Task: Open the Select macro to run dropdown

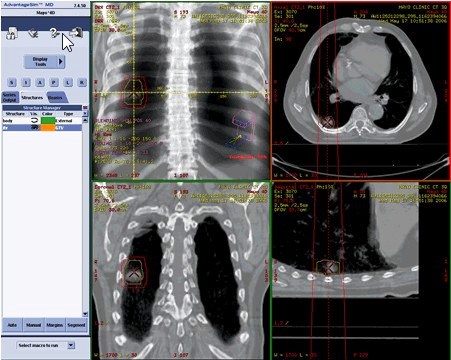Action: tap(71, 345)
